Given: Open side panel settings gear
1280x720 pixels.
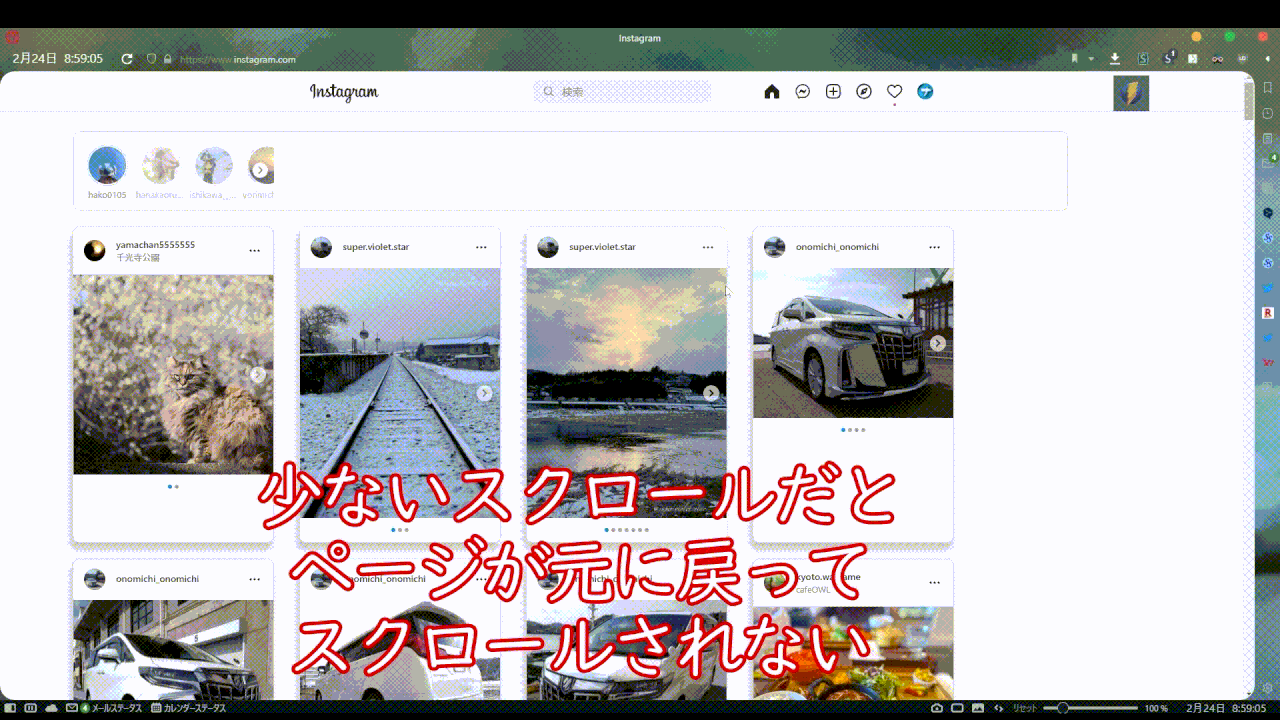Looking at the screenshot, I should click(x=1267, y=688).
